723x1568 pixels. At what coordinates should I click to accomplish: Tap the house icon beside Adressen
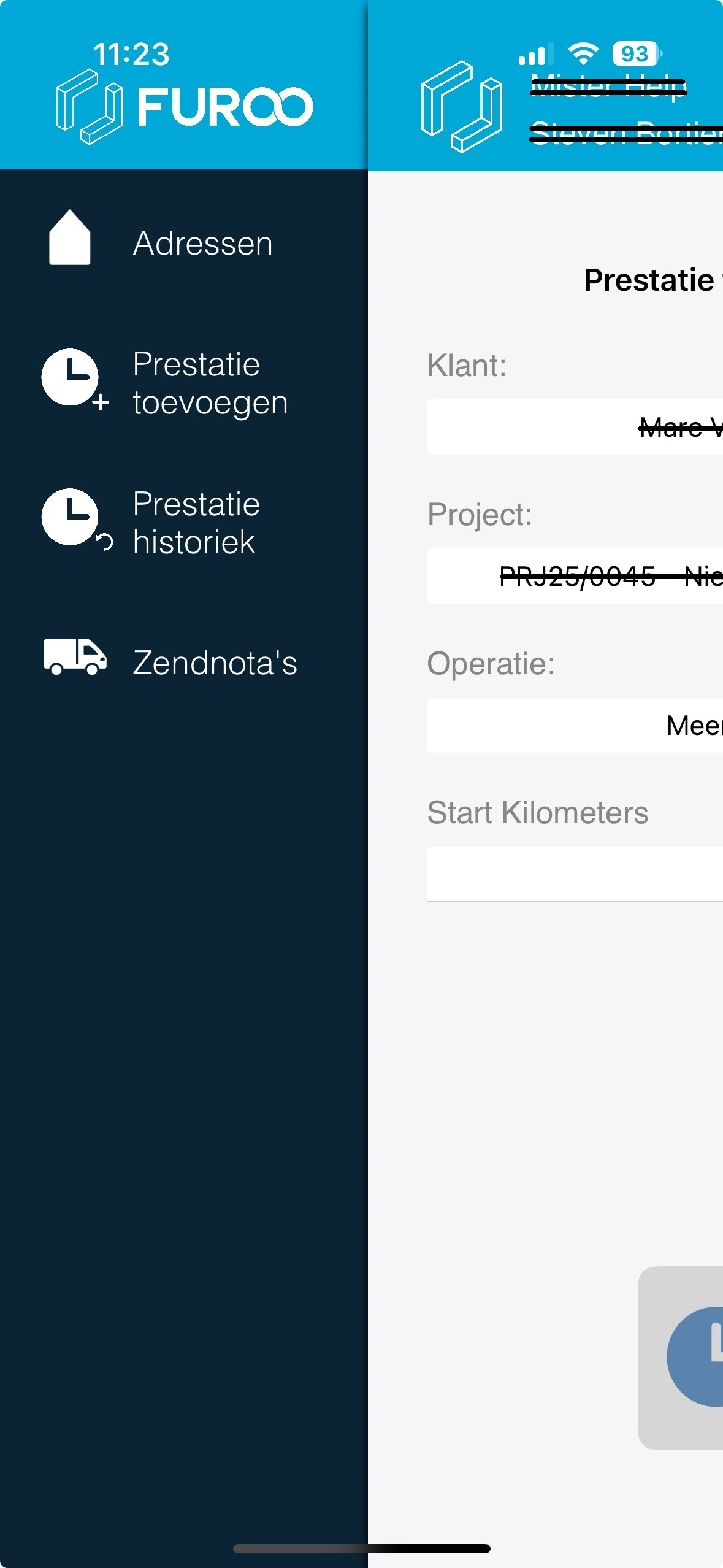[70, 237]
